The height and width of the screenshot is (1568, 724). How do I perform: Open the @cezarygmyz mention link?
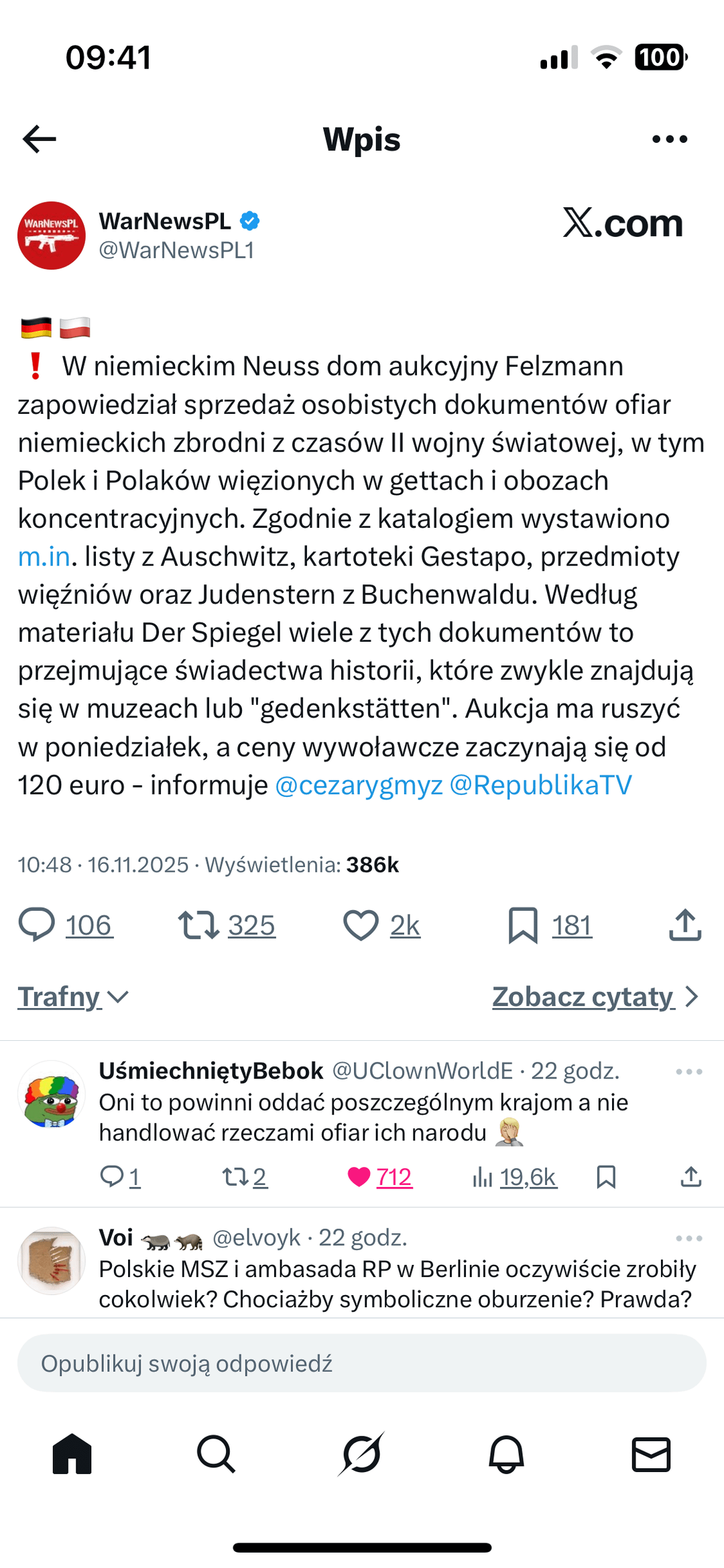[x=359, y=785]
